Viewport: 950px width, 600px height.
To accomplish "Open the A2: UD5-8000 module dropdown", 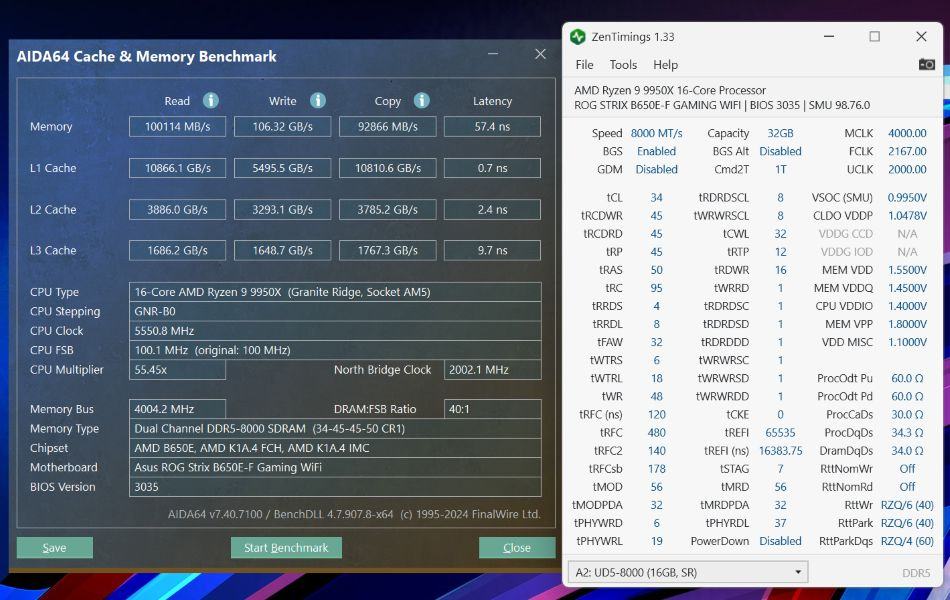I will [x=688, y=572].
